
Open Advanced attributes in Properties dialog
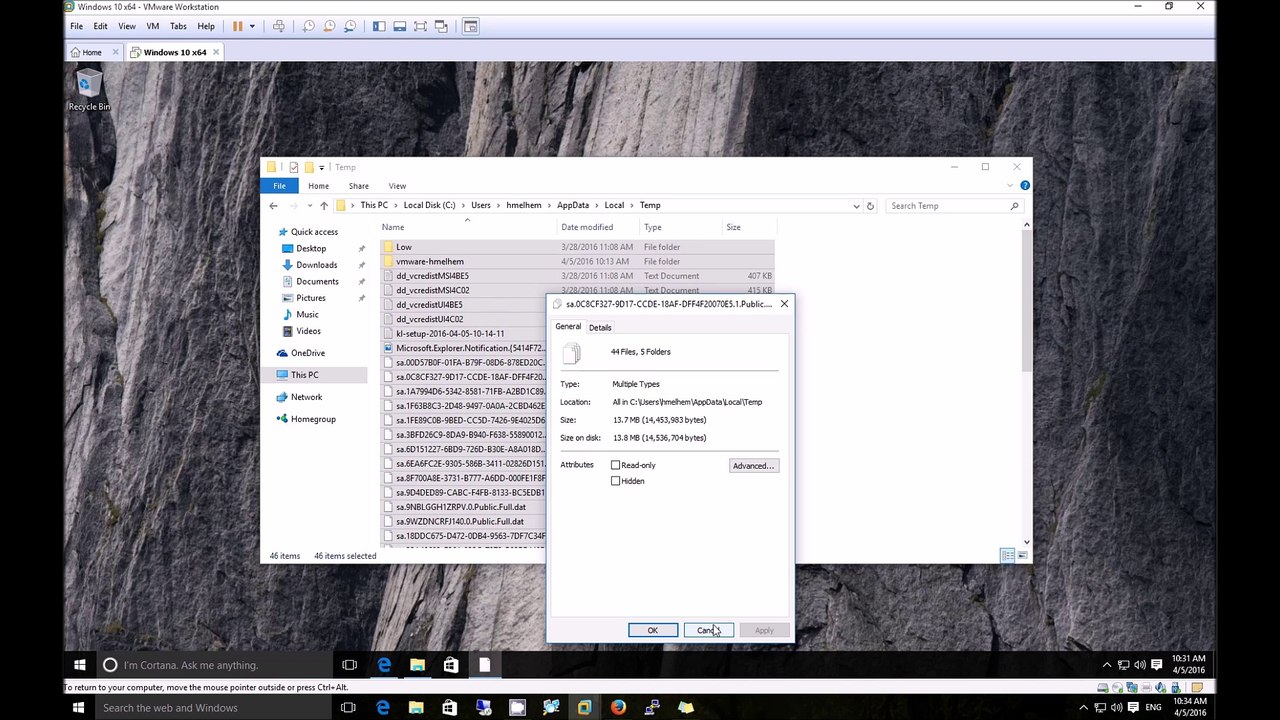753,466
